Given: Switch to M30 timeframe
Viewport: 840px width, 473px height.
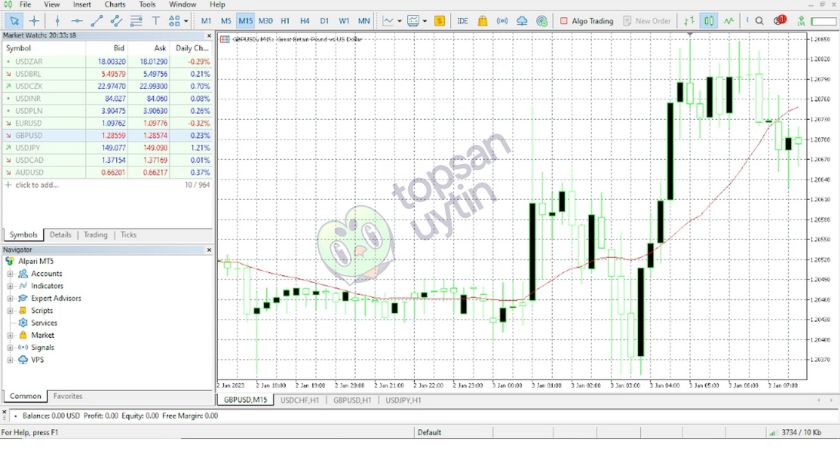Looking at the screenshot, I should tap(265, 20).
